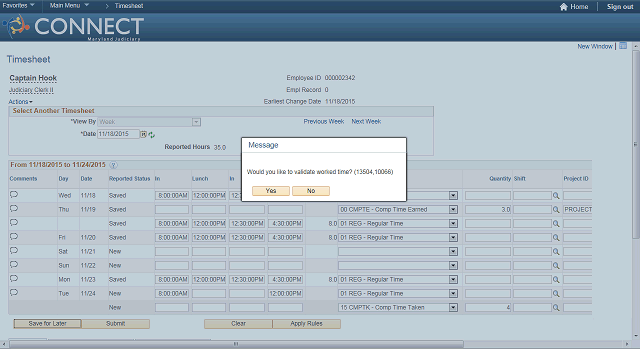
Task: Click the lookup magnifier in Tue 11/24 row
Action: (x=556, y=294)
